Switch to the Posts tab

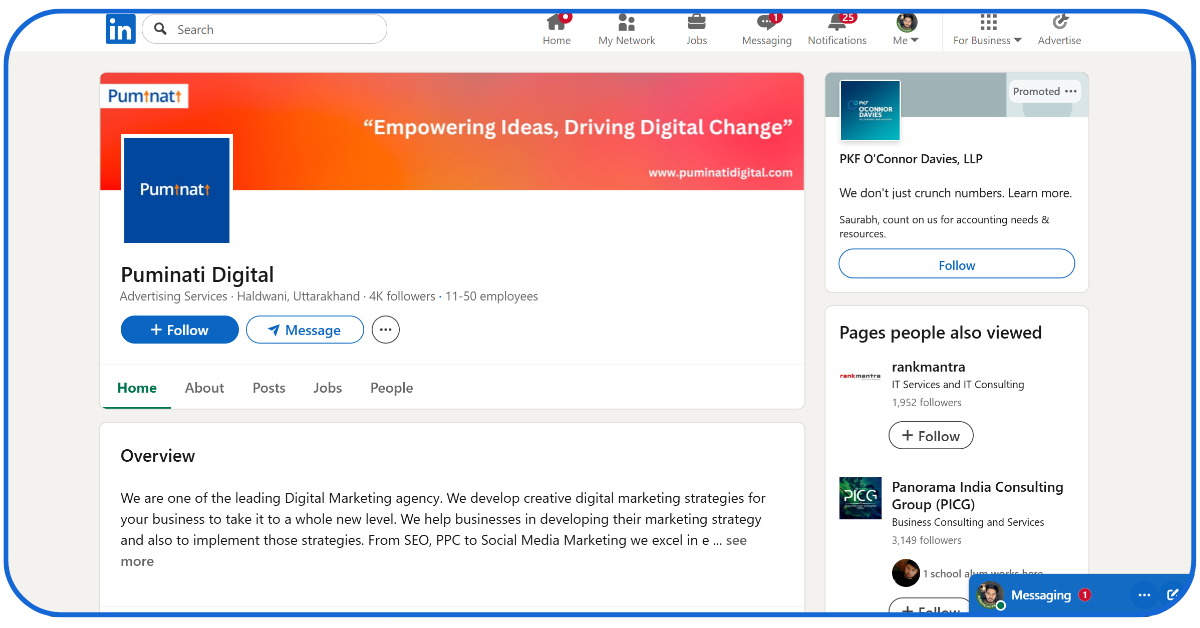pyautogui.click(x=269, y=388)
